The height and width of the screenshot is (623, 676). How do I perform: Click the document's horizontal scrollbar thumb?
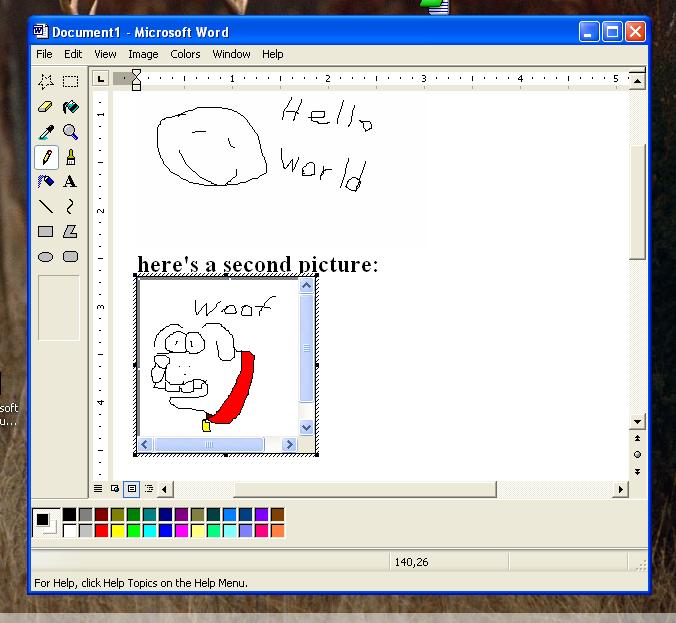(364, 489)
